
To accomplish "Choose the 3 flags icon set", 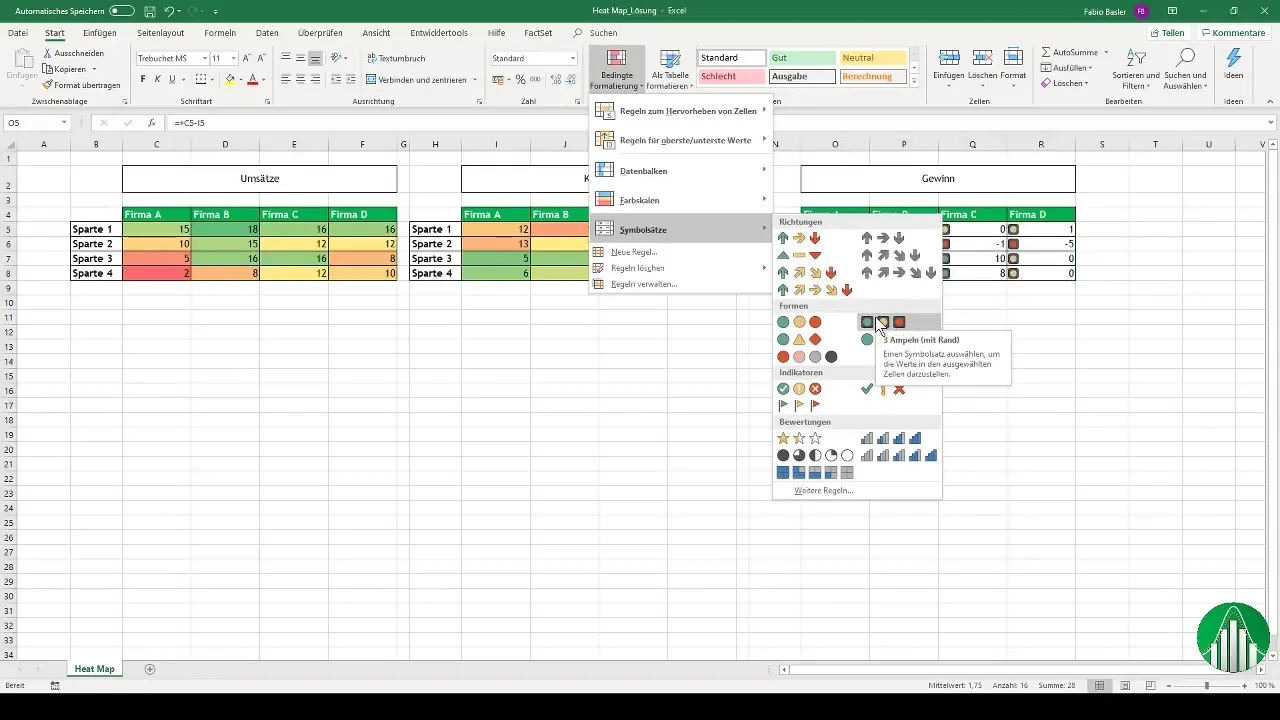I will pos(799,405).
